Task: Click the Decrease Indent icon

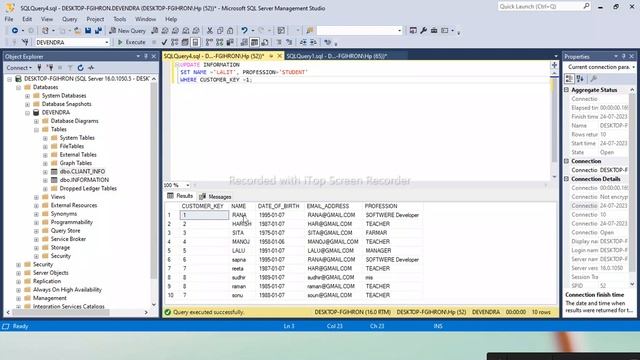Action: point(303,42)
